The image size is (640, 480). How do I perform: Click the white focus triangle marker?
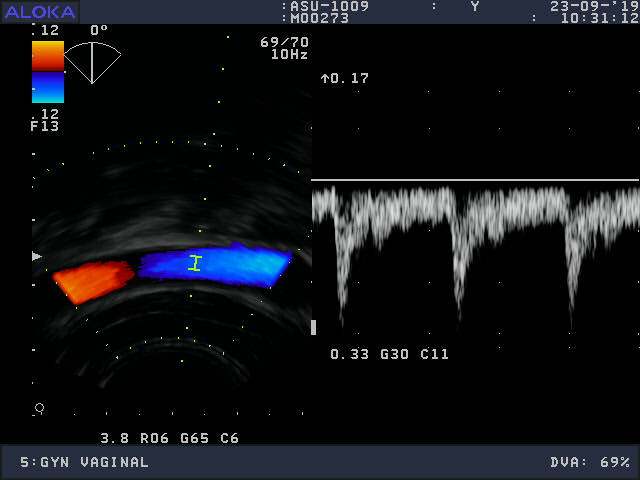pos(37,256)
